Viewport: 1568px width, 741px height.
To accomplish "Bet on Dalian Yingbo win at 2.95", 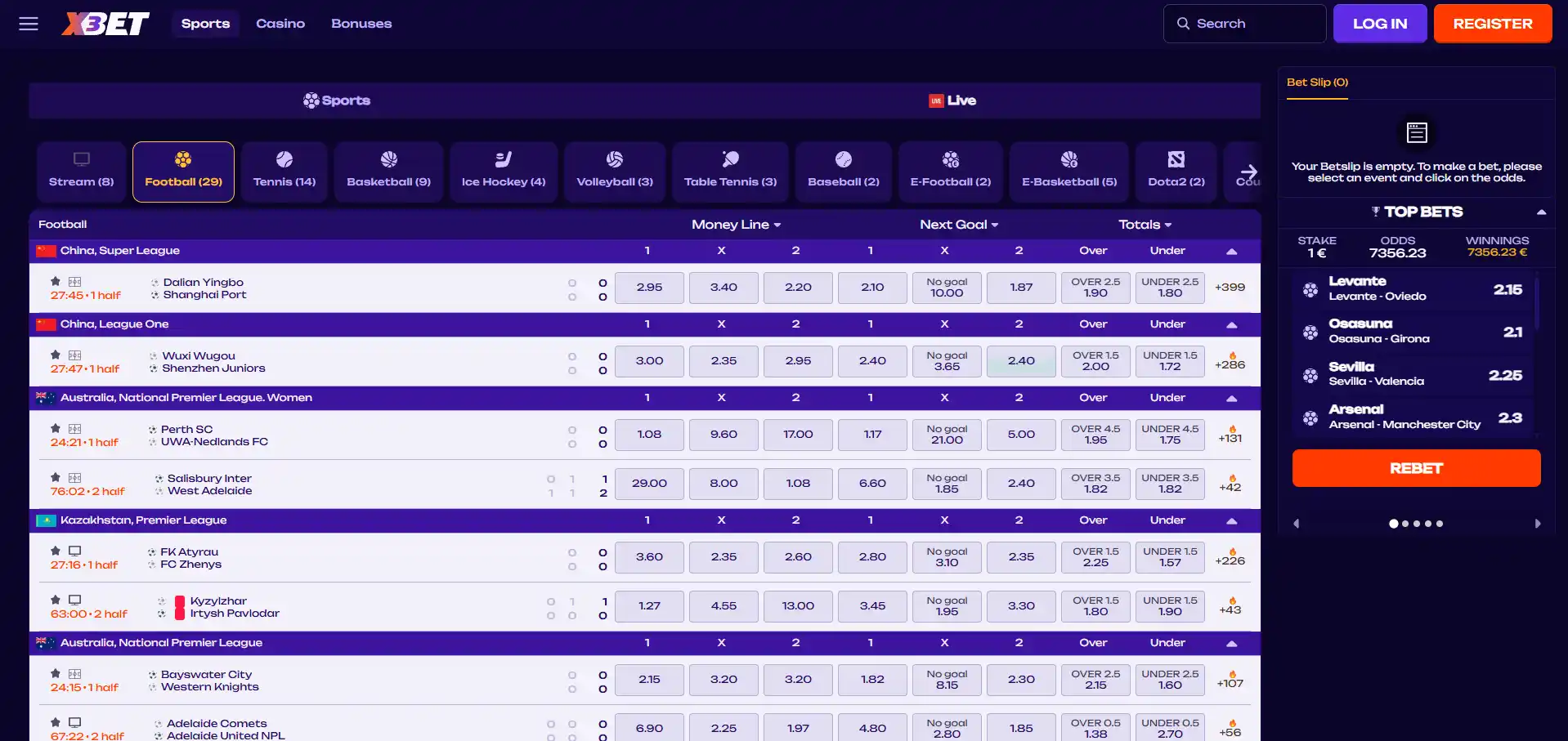I will (x=649, y=288).
